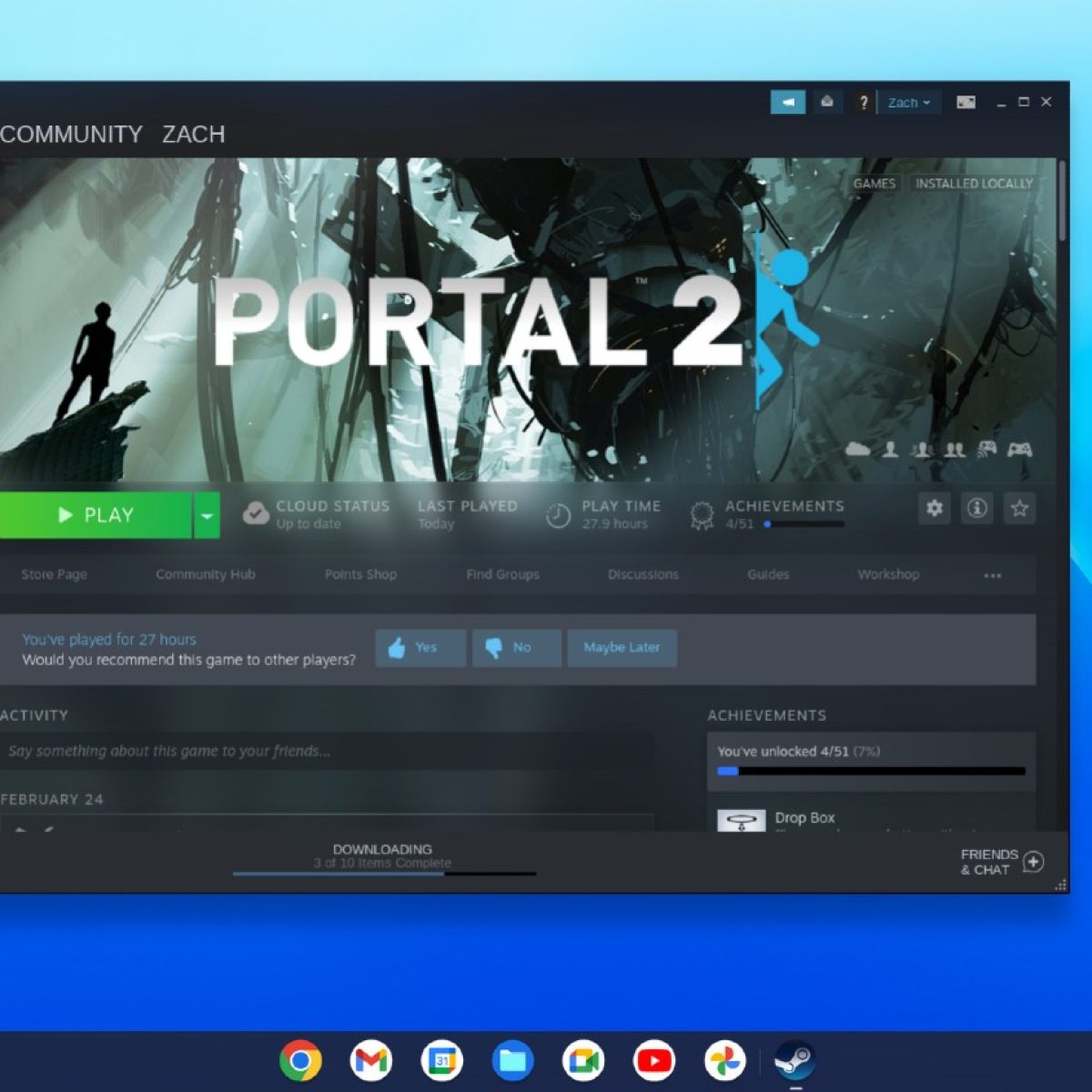Screen dimensions: 1092x1092
Task: Open the Zach account dropdown
Action: [909, 103]
